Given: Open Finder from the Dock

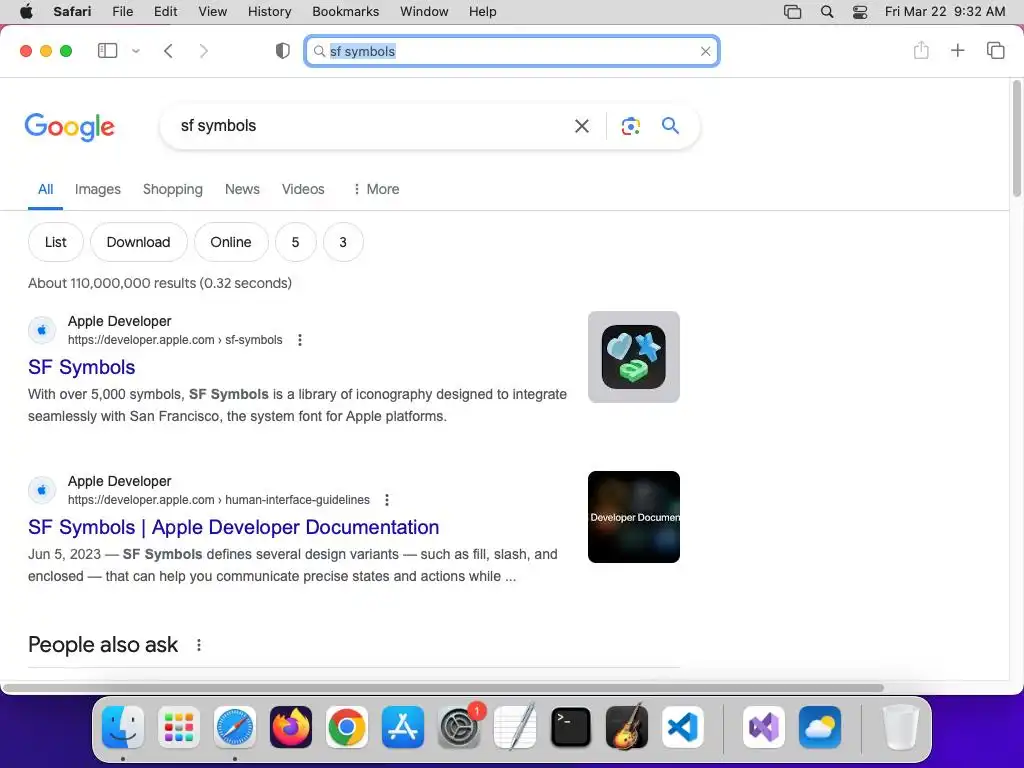Looking at the screenshot, I should pyautogui.click(x=123, y=727).
